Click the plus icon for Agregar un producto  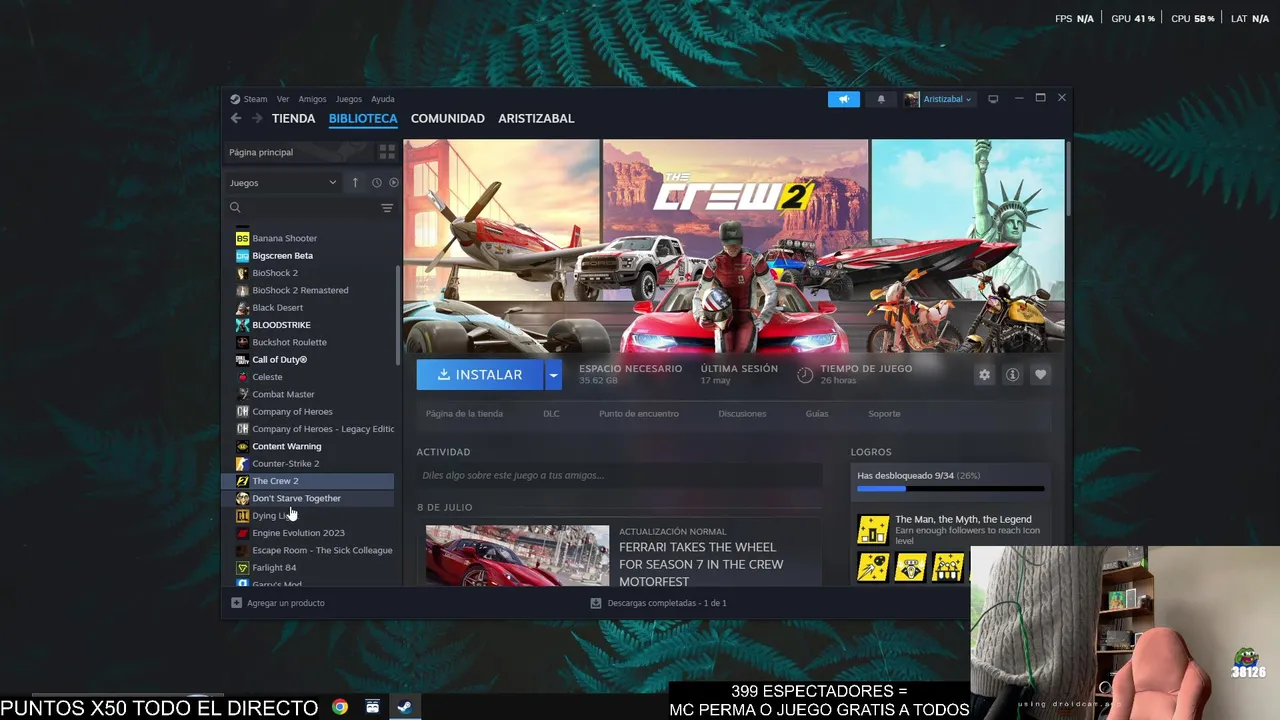(237, 603)
